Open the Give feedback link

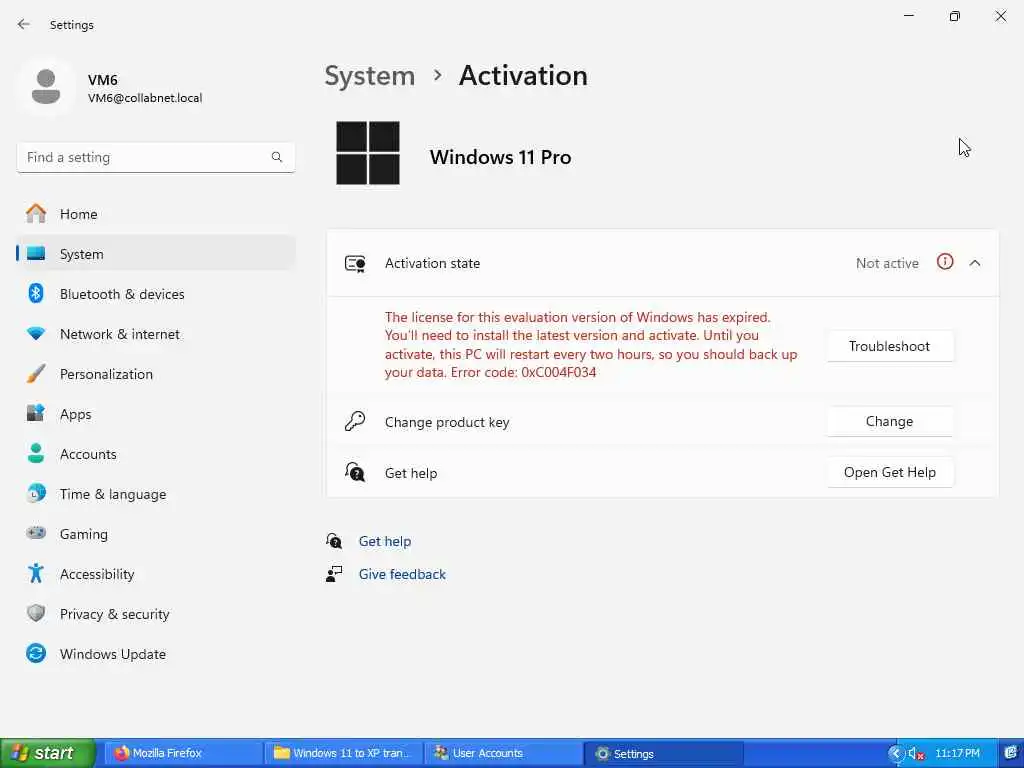[402, 574]
